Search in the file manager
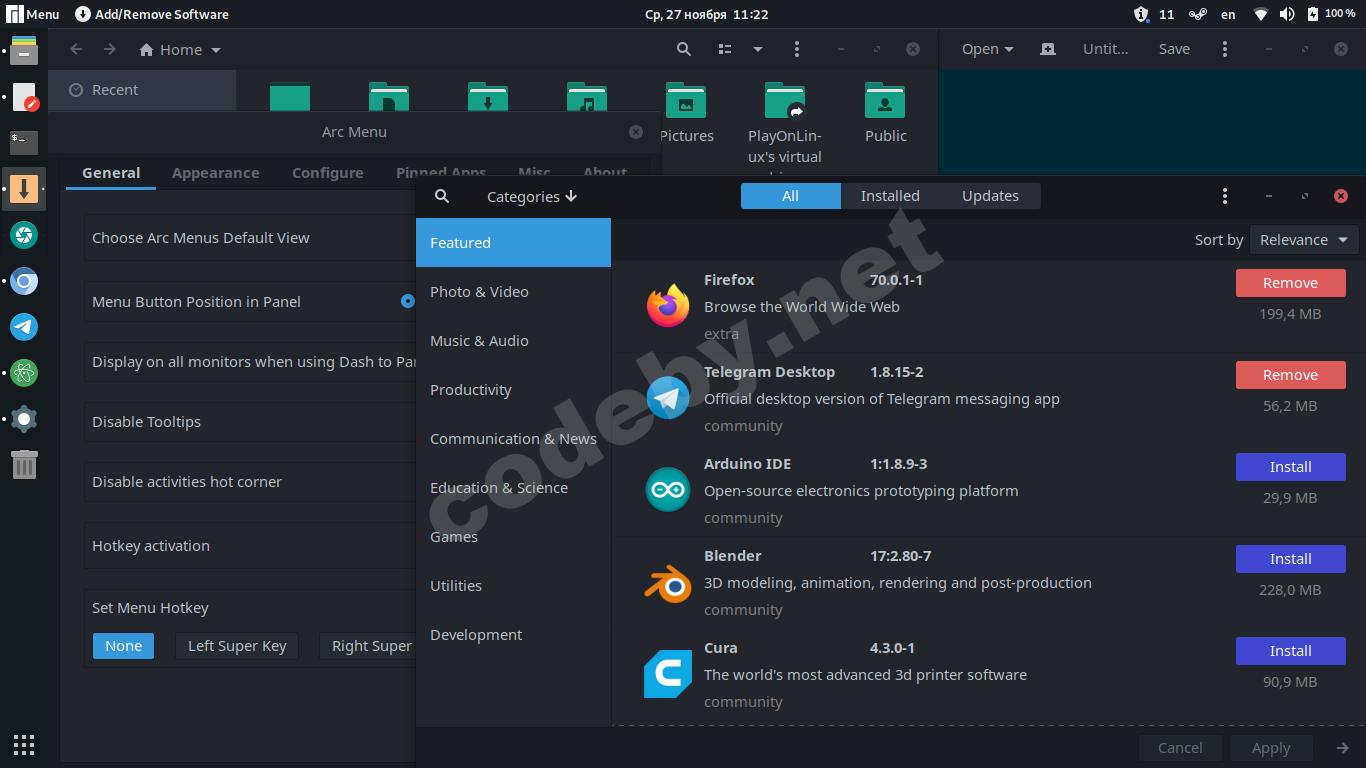The image size is (1366, 768). 684,49
